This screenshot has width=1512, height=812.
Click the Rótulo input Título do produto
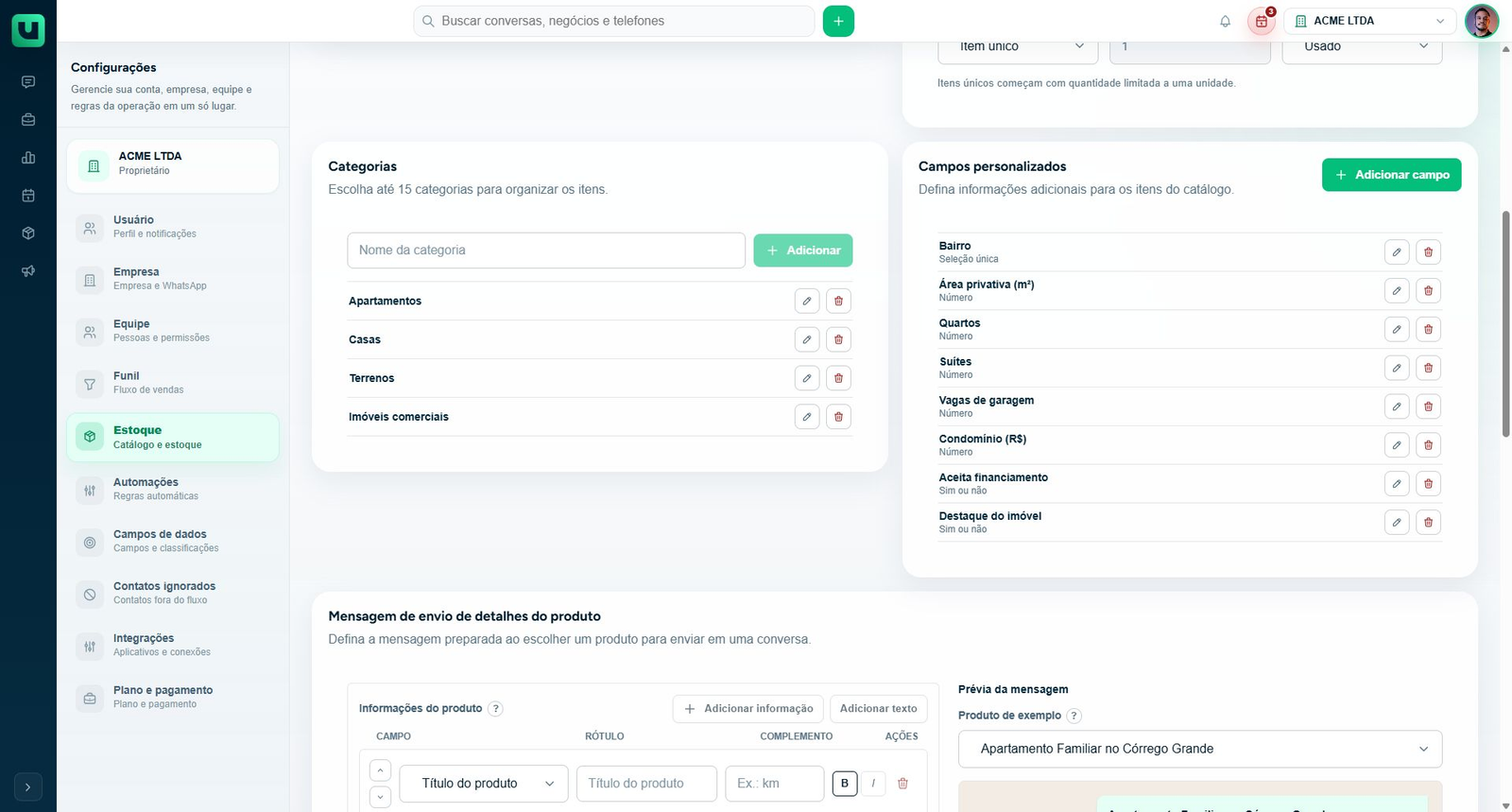point(646,784)
